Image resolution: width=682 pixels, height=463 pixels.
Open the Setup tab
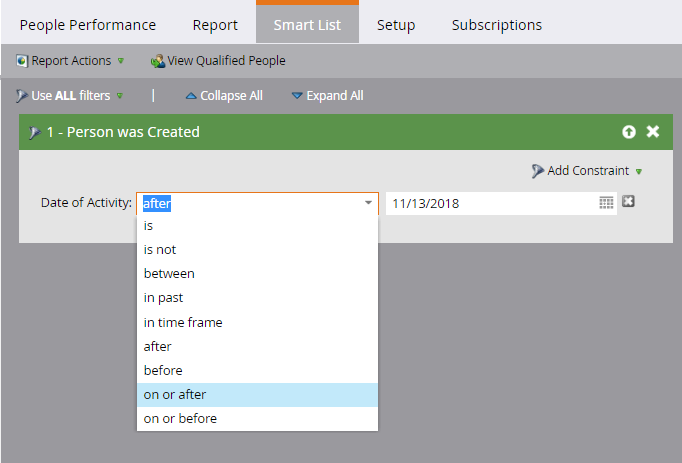click(396, 25)
